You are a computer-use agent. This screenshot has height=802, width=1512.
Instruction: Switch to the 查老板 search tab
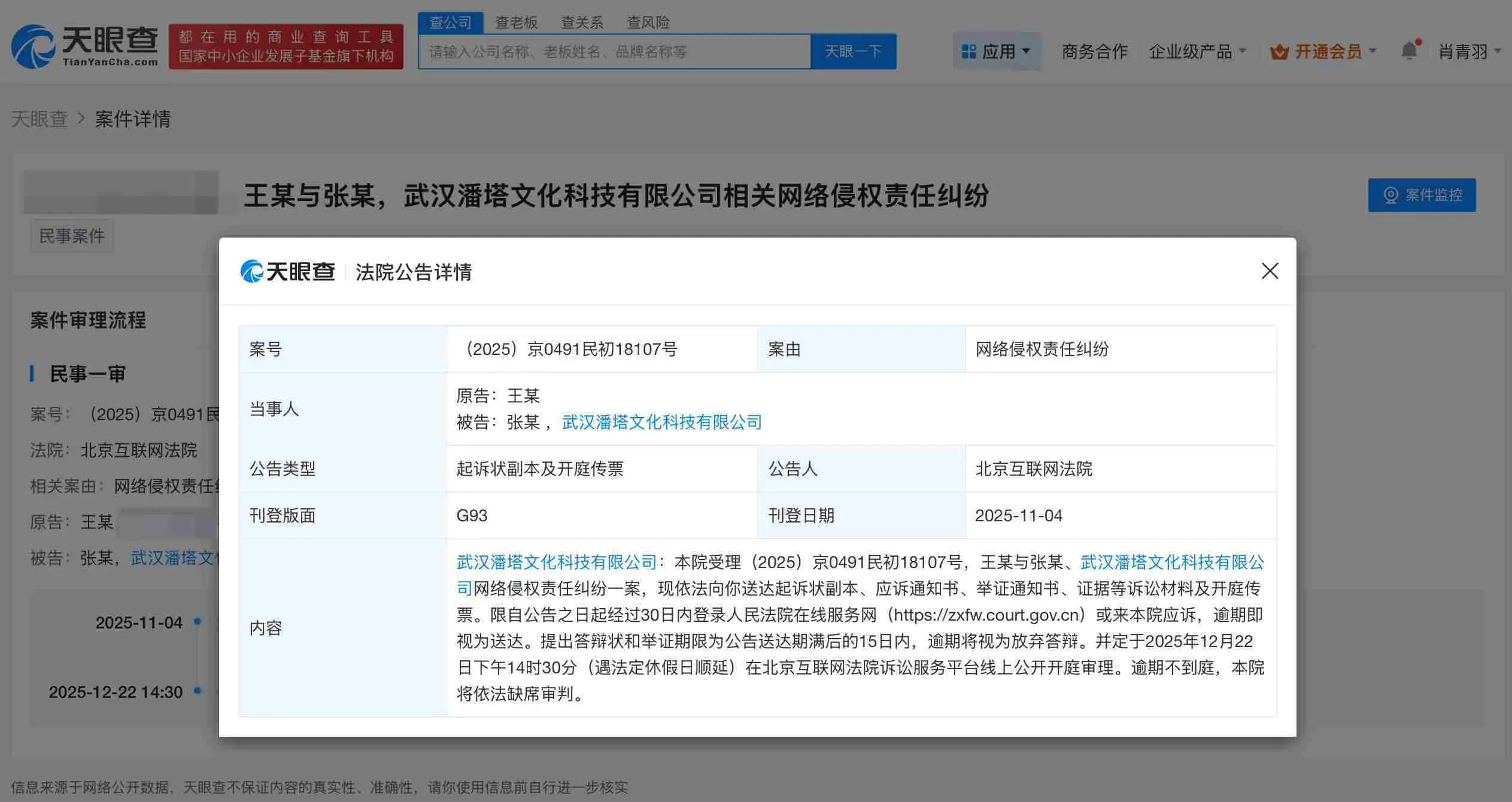point(516,22)
